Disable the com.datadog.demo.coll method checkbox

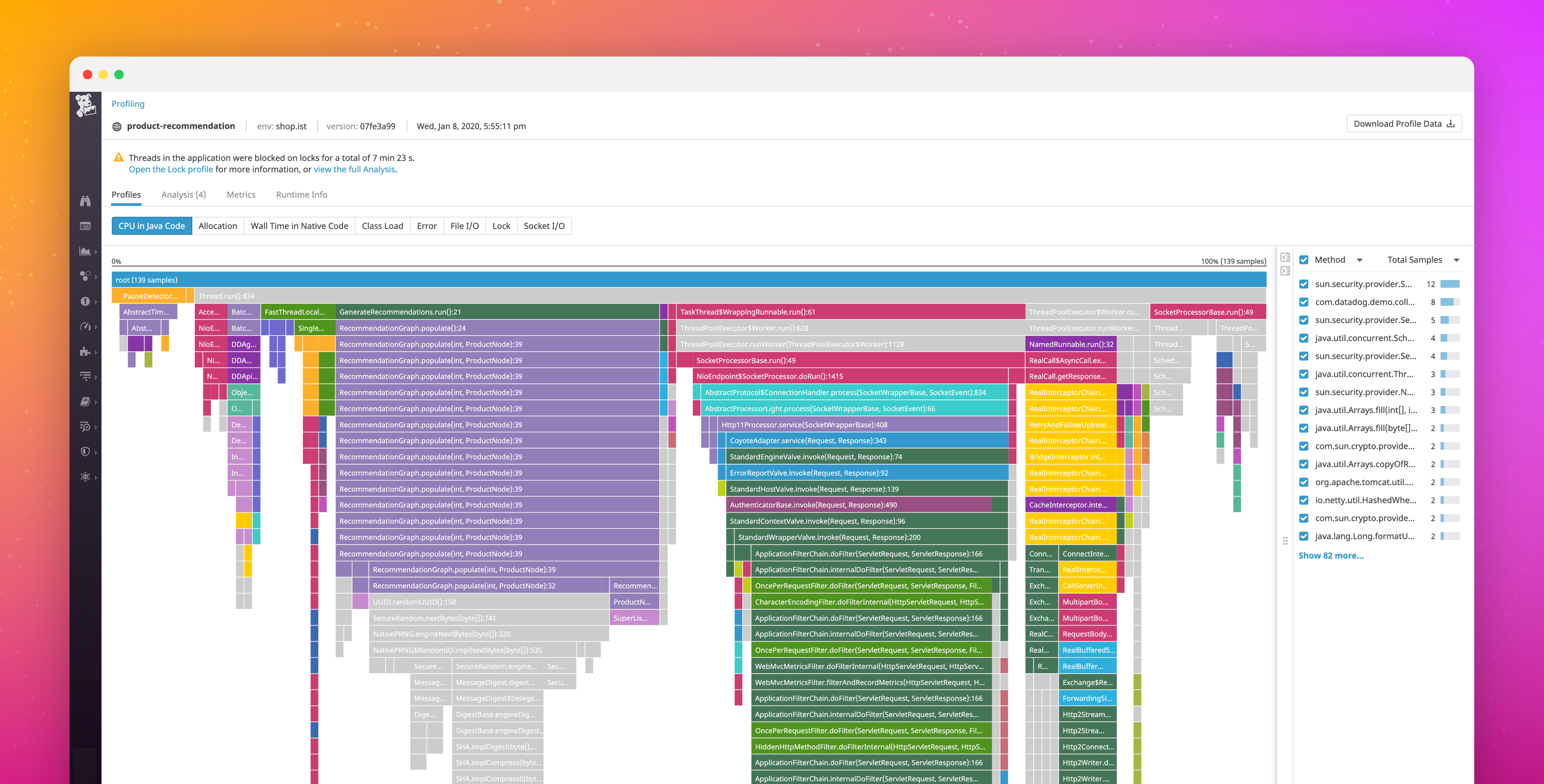coord(1304,302)
